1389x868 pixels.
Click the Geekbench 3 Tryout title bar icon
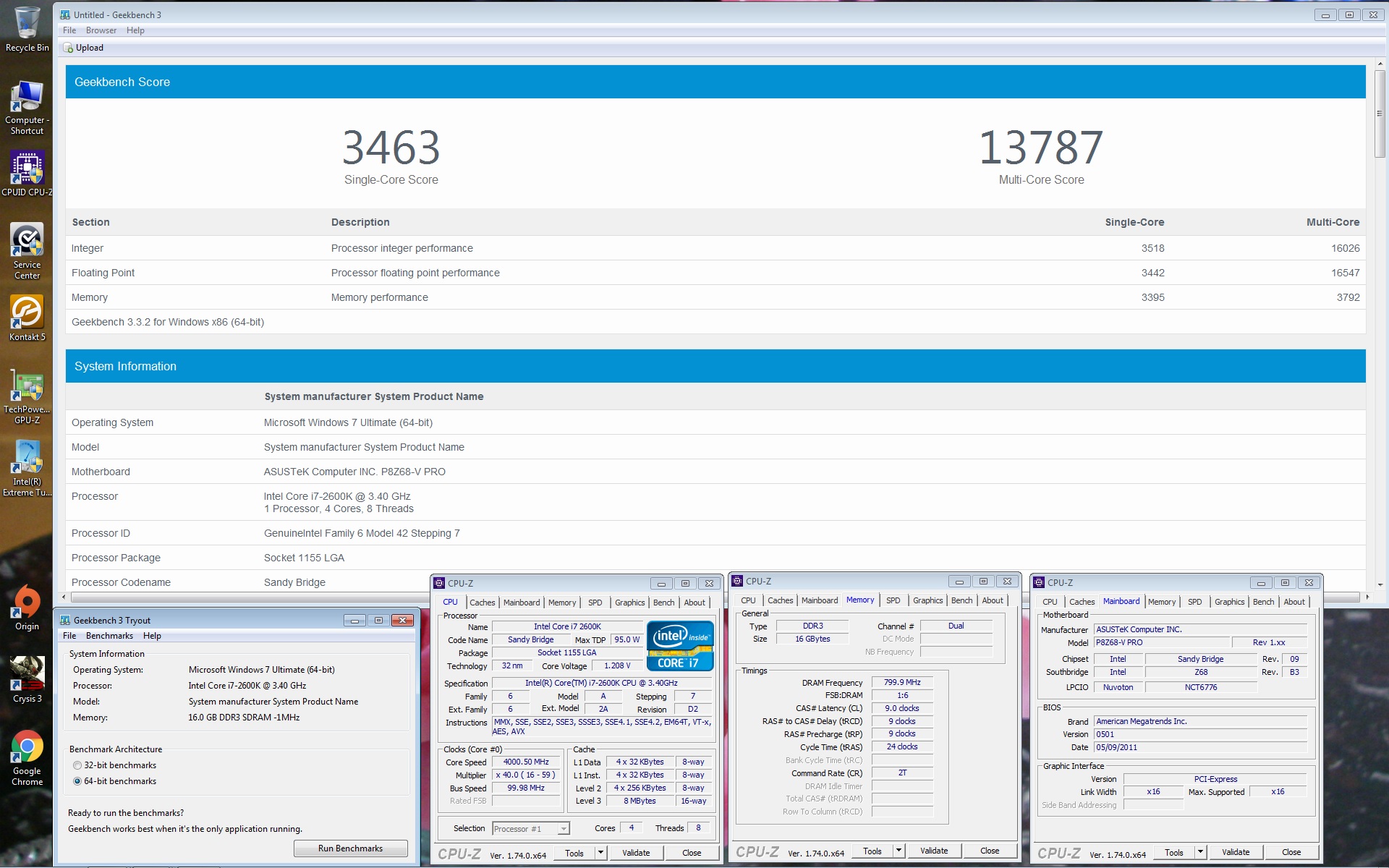(65, 620)
